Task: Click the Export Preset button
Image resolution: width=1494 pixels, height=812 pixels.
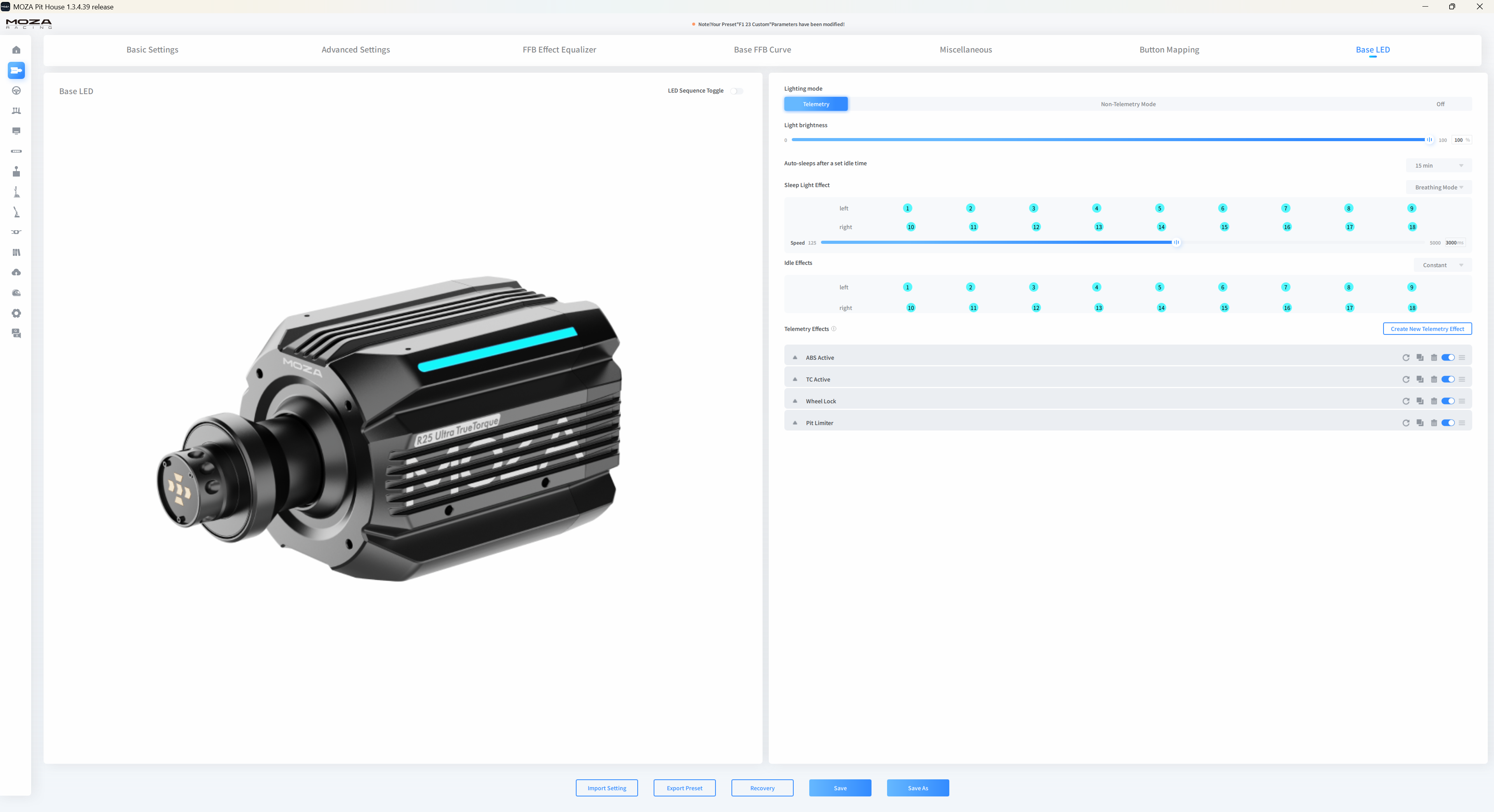Action: pyautogui.click(x=684, y=788)
